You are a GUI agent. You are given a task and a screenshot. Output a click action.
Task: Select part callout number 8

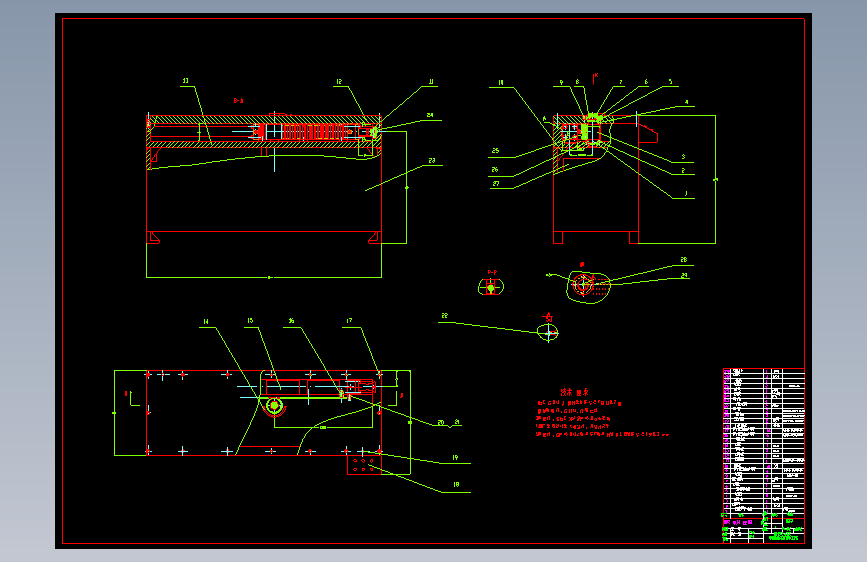[x=577, y=82]
